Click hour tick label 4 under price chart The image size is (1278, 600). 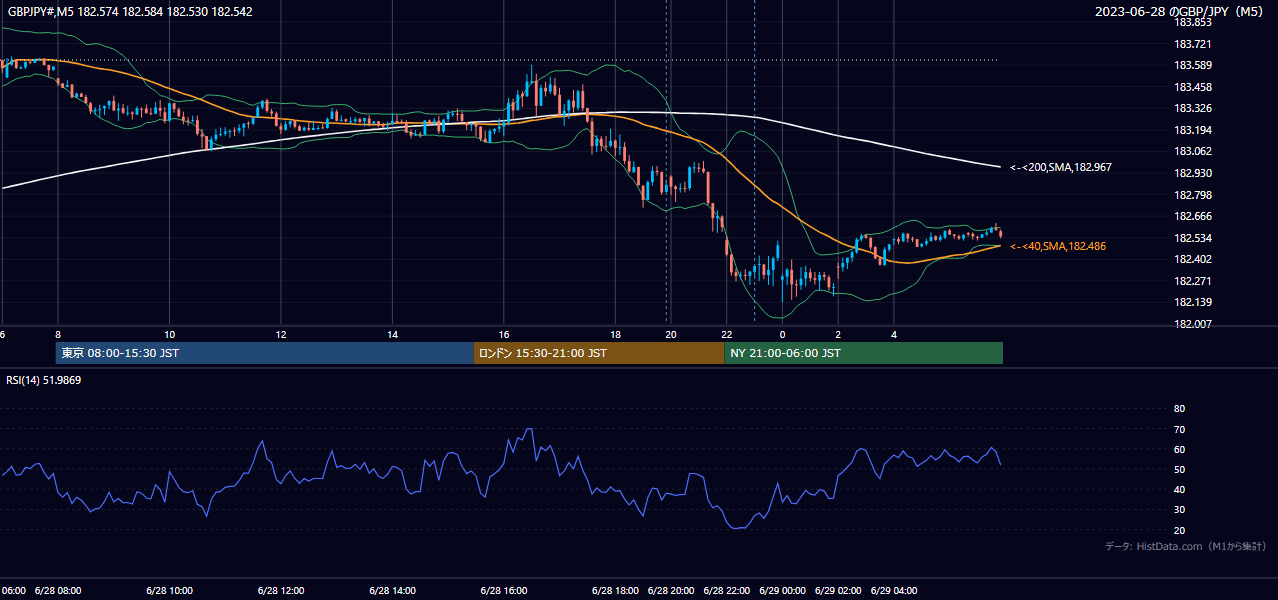pos(894,335)
